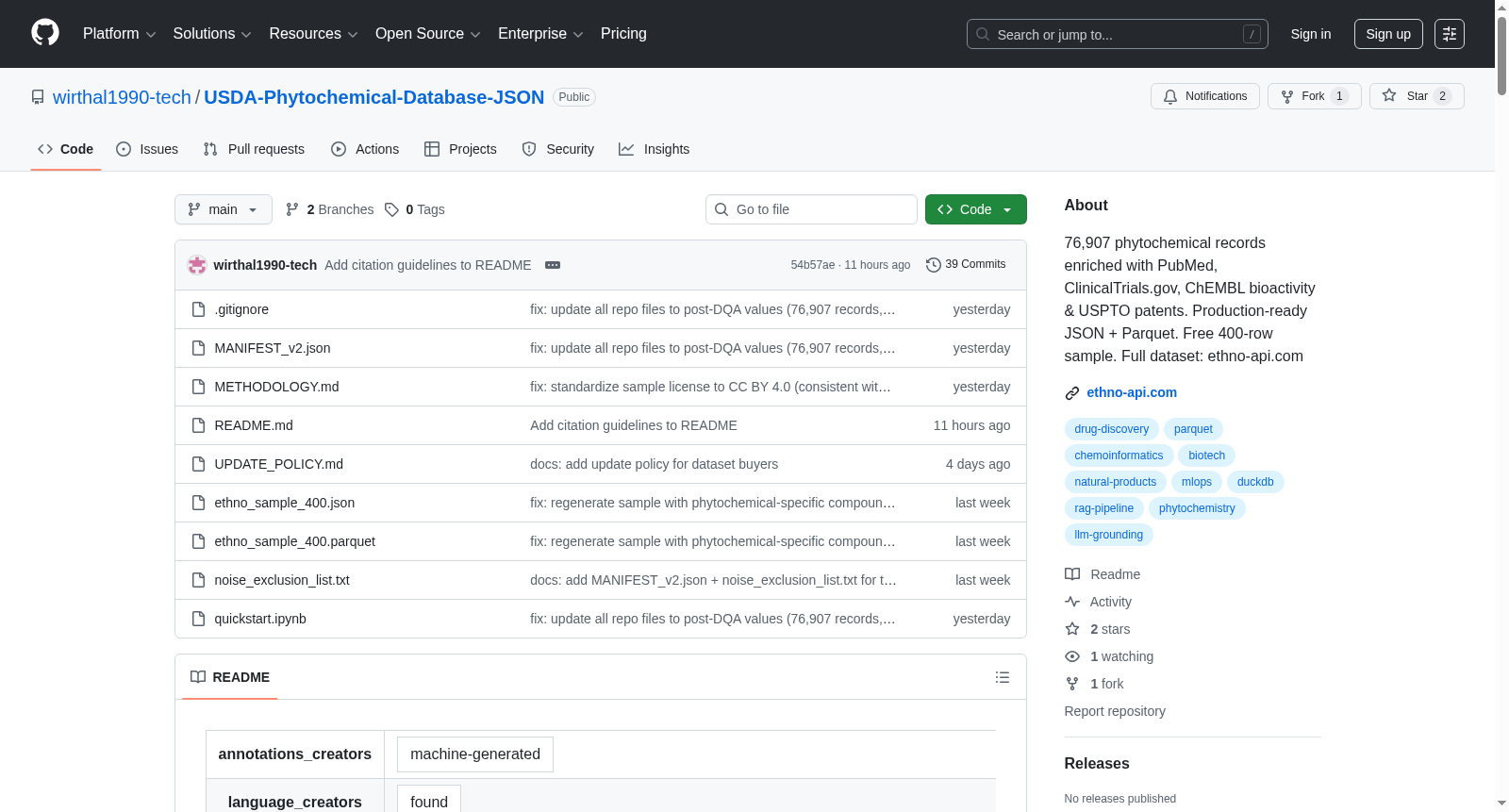The height and width of the screenshot is (812, 1509).
Task: Open the Pricing page
Action: [x=623, y=34]
